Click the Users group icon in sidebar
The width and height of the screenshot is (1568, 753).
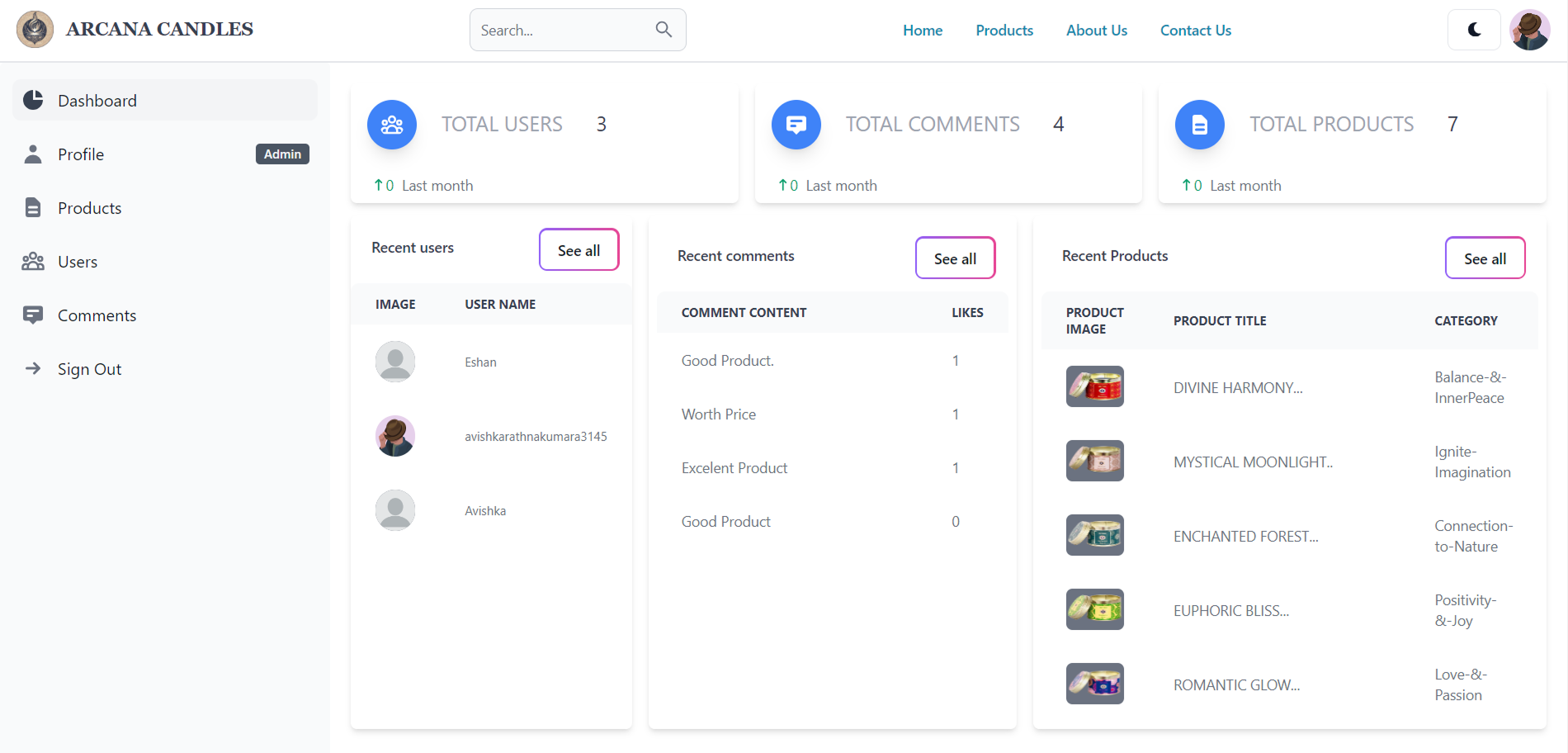pos(33,262)
